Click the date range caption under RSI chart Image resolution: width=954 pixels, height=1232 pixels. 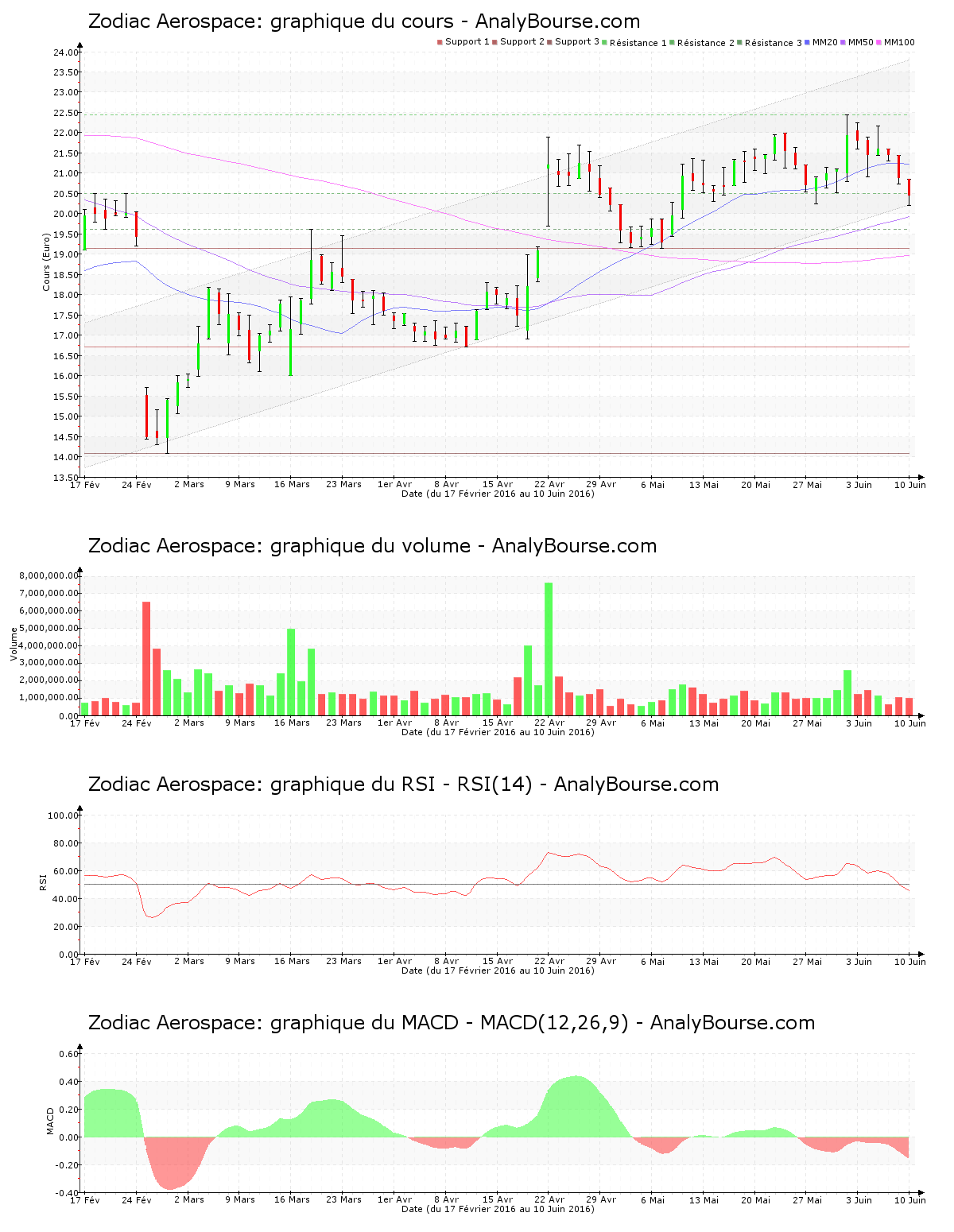point(498,970)
